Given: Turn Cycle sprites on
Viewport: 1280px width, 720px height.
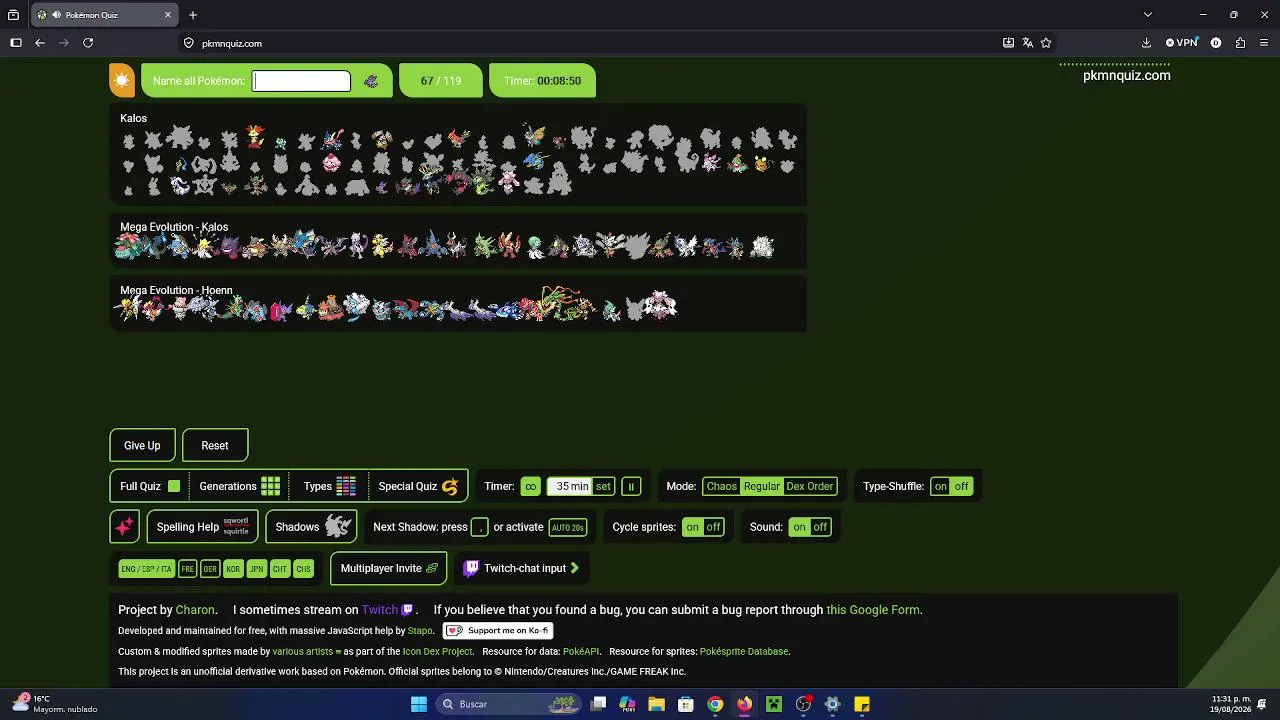Looking at the screenshot, I should [693, 527].
